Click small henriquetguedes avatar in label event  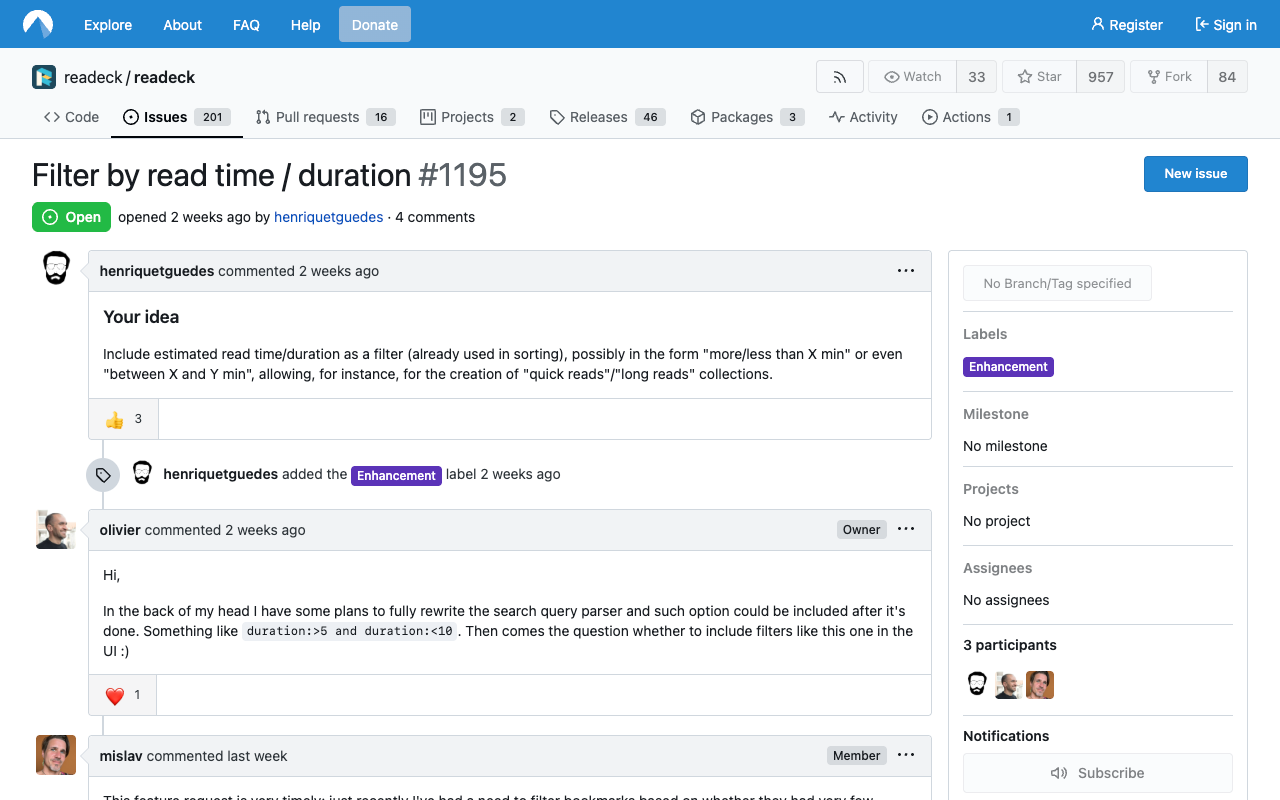pos(142,474)
